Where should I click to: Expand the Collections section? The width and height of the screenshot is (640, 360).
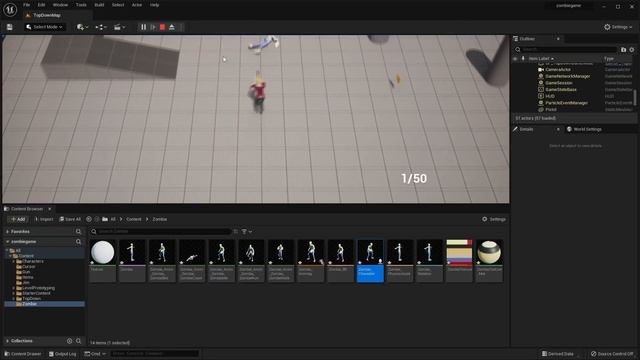[x=7, y=341]
